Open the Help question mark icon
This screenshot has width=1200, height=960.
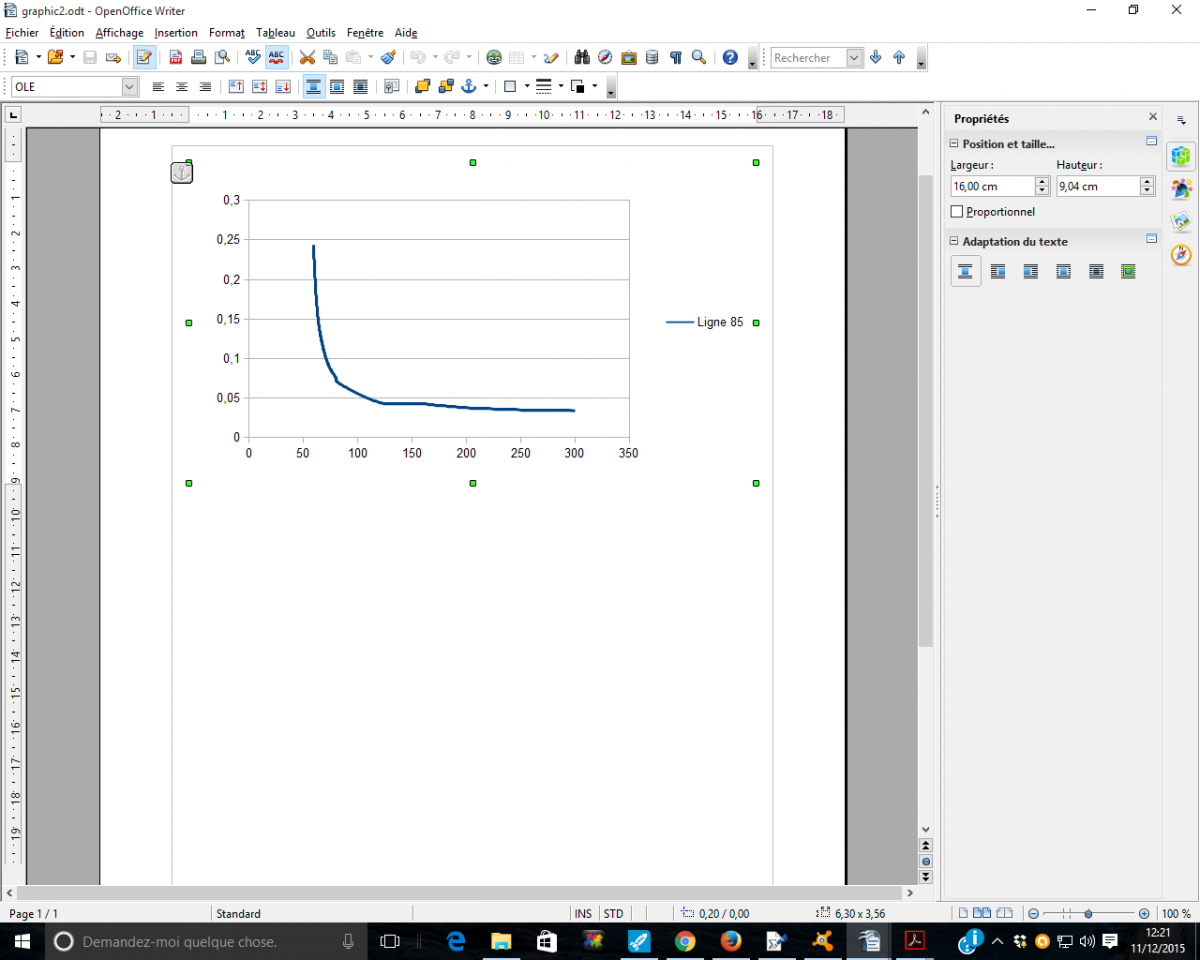(730, 58)
